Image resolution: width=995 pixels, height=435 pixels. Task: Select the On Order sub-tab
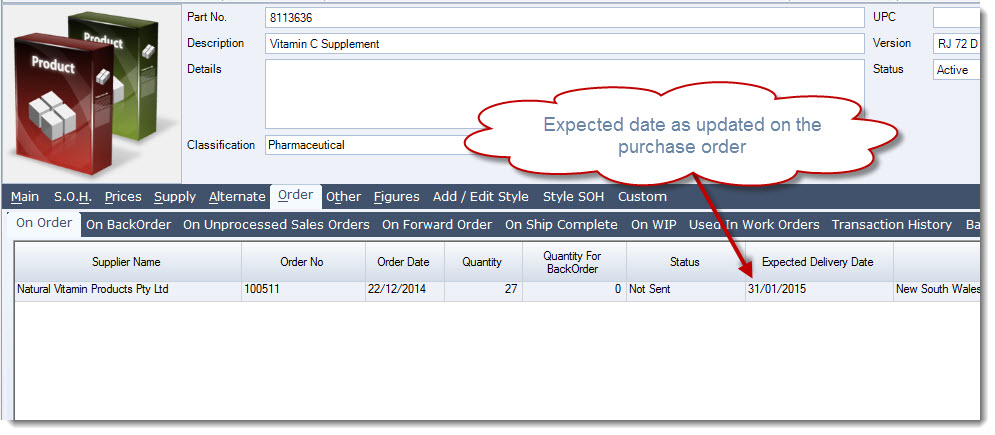[44, 224]
